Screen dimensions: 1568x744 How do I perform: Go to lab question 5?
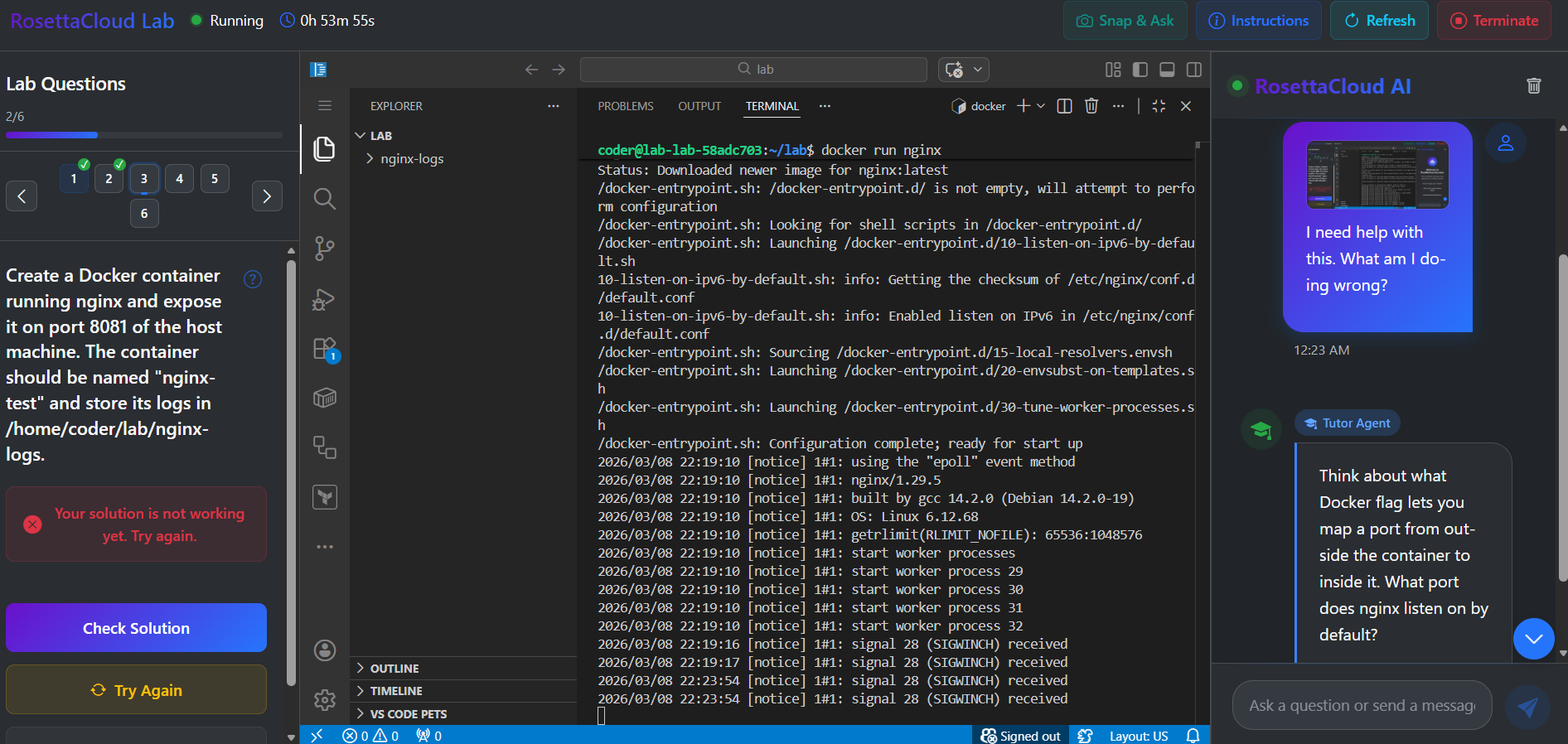pos(215,178)
